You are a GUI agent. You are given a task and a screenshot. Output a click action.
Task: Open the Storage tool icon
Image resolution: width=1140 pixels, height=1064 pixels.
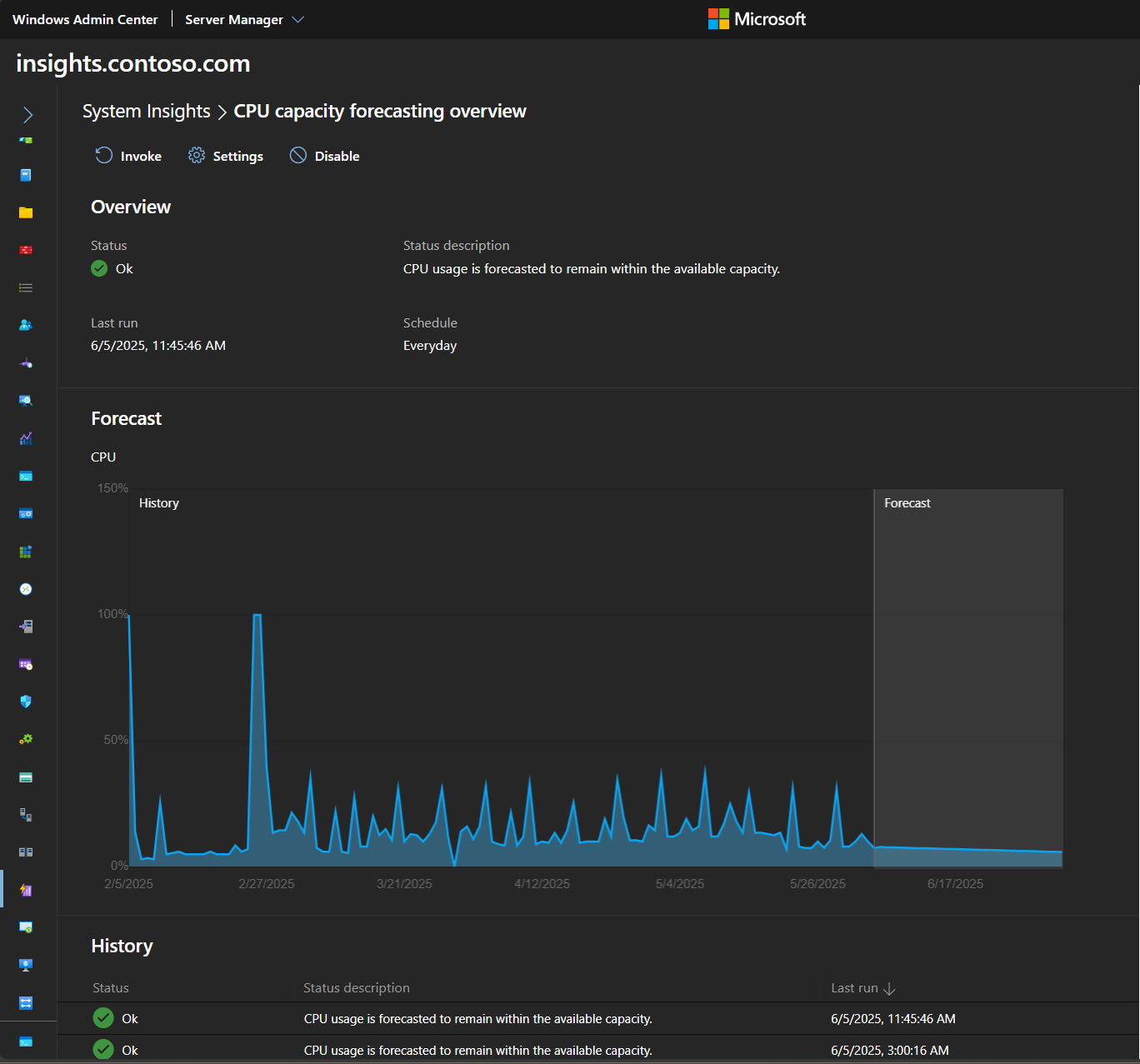click(x=26, y=777)
